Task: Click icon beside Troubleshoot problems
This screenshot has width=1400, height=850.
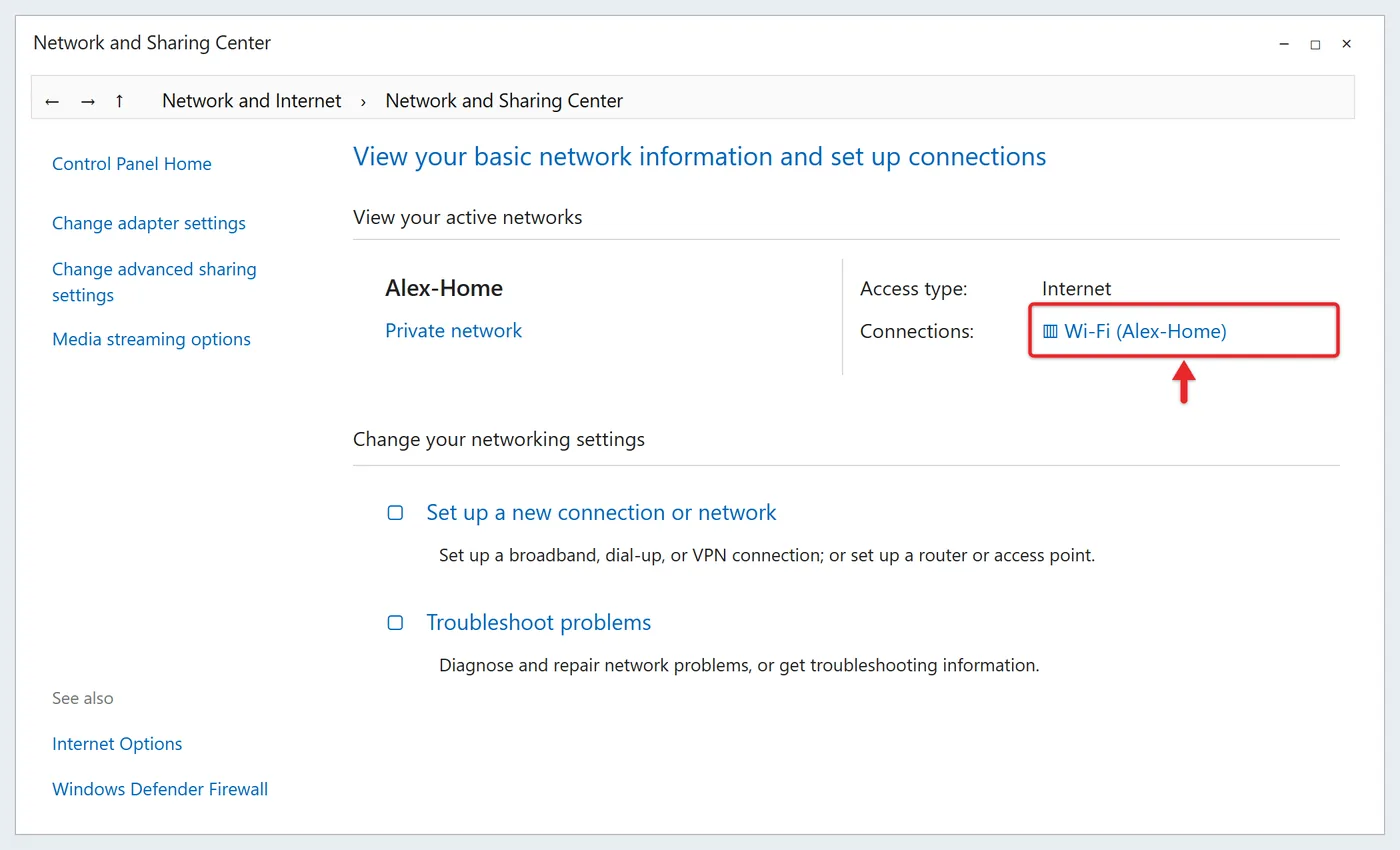Action: [x=395, y=623]
